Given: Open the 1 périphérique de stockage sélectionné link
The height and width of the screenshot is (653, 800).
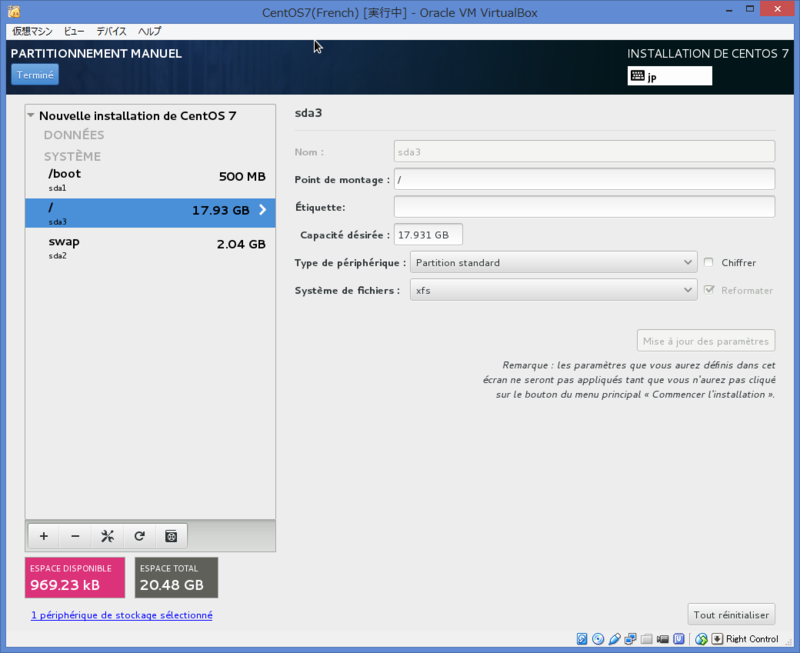Looking at the screenshot, I should click(x=122, y=615).
